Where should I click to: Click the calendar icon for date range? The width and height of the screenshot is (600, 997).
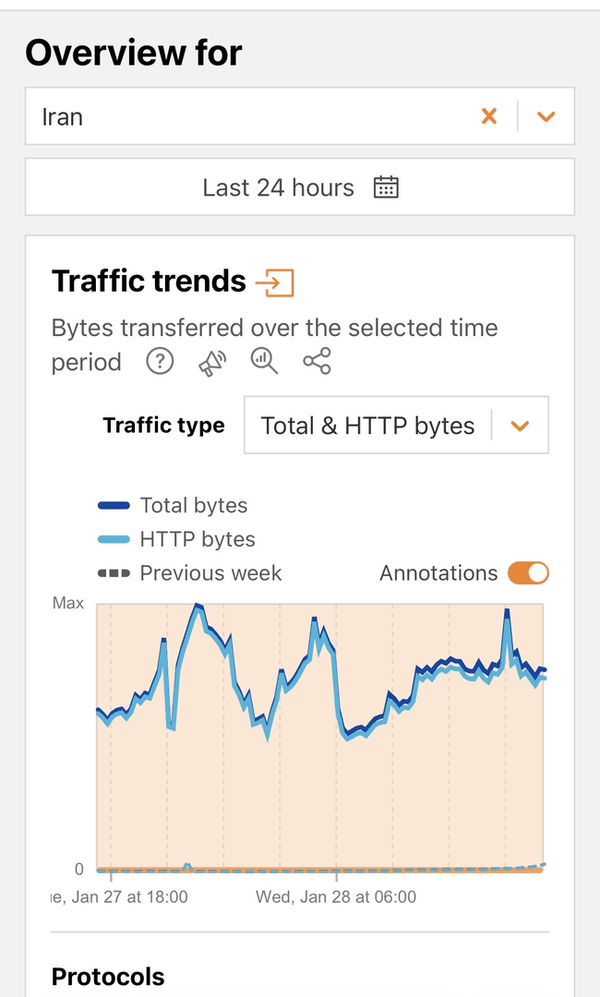386,187
